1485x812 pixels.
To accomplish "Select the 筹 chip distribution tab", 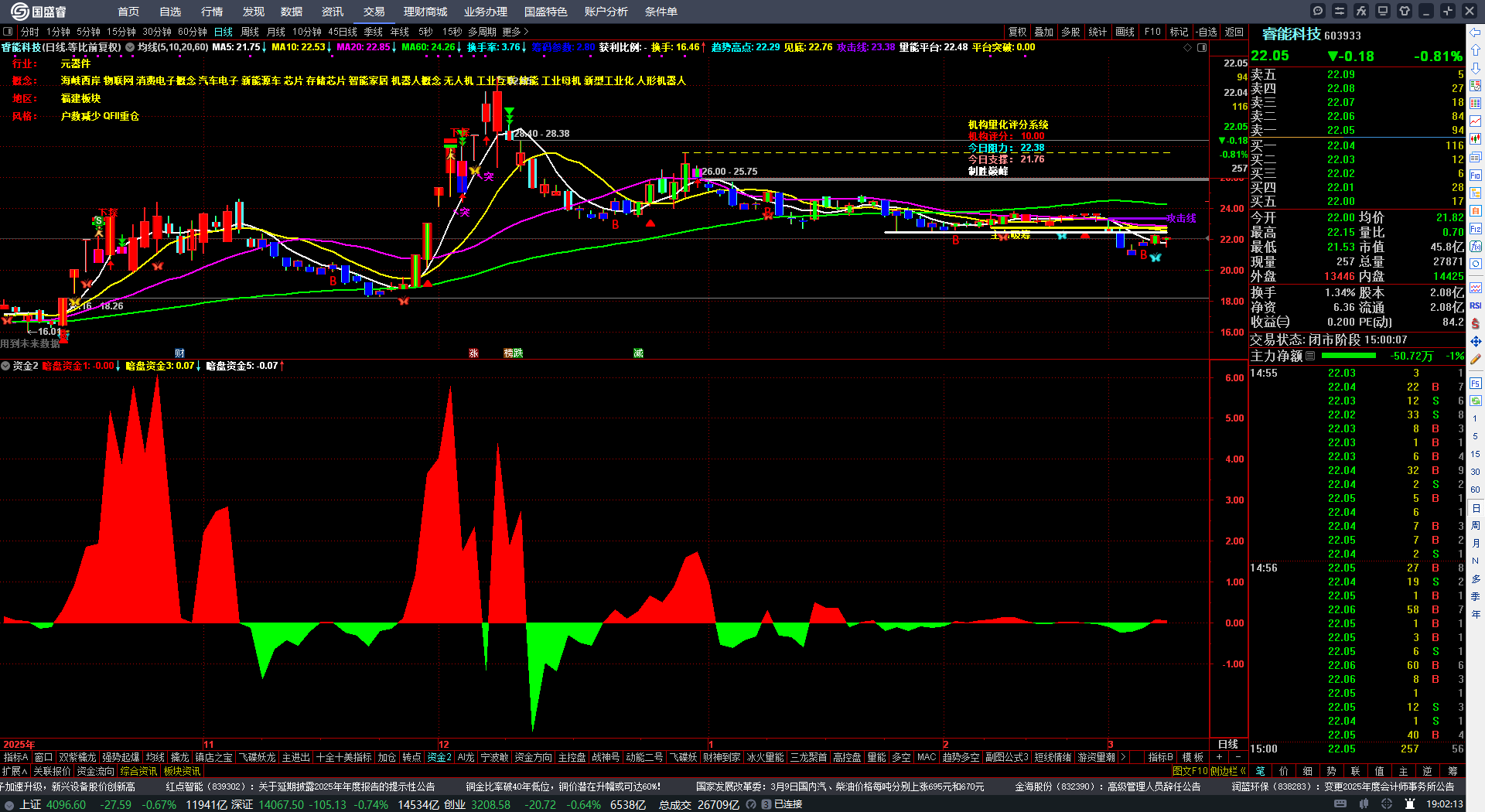I will point(1453,771).
